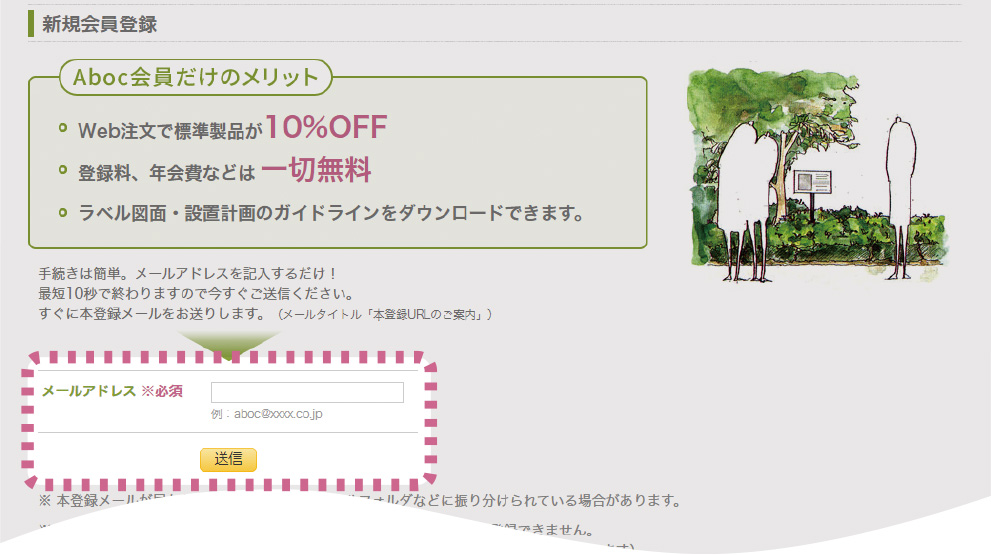Click the 一切無料 highlighted text
The width and height of the screenshot is (991, 555).
(316, 170)
